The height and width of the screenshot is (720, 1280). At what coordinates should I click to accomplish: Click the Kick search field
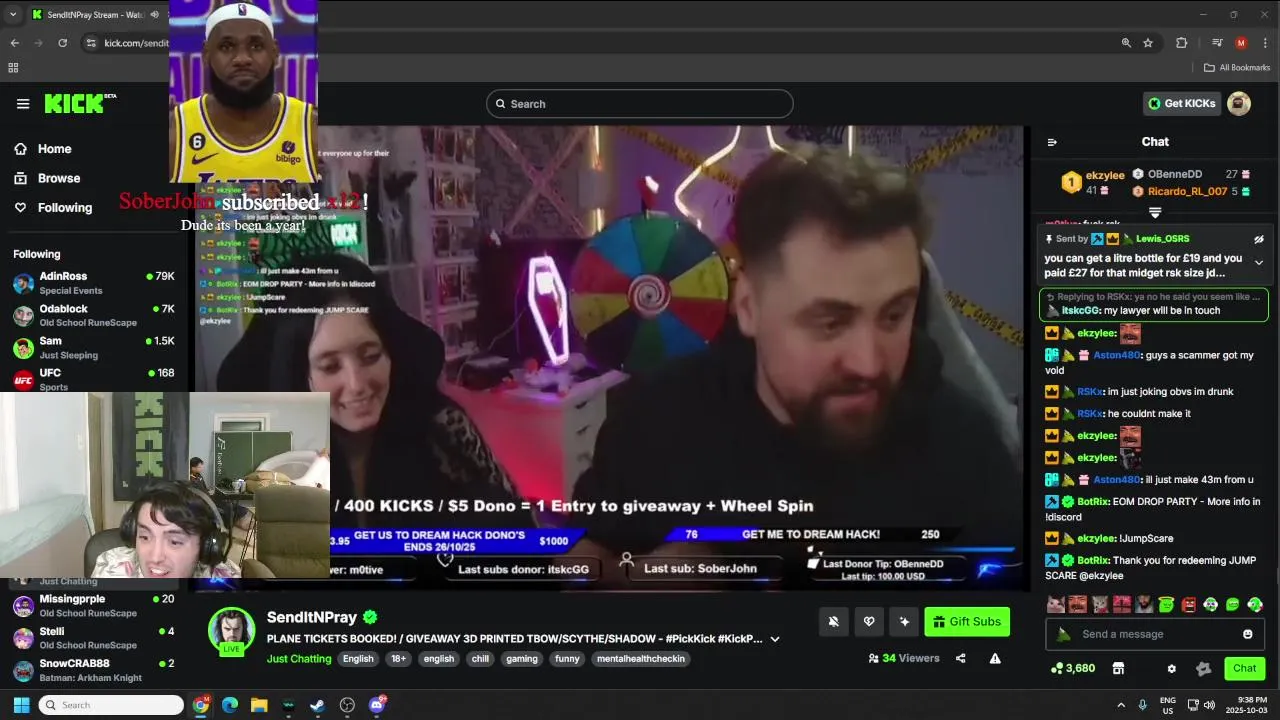(640, 104)
